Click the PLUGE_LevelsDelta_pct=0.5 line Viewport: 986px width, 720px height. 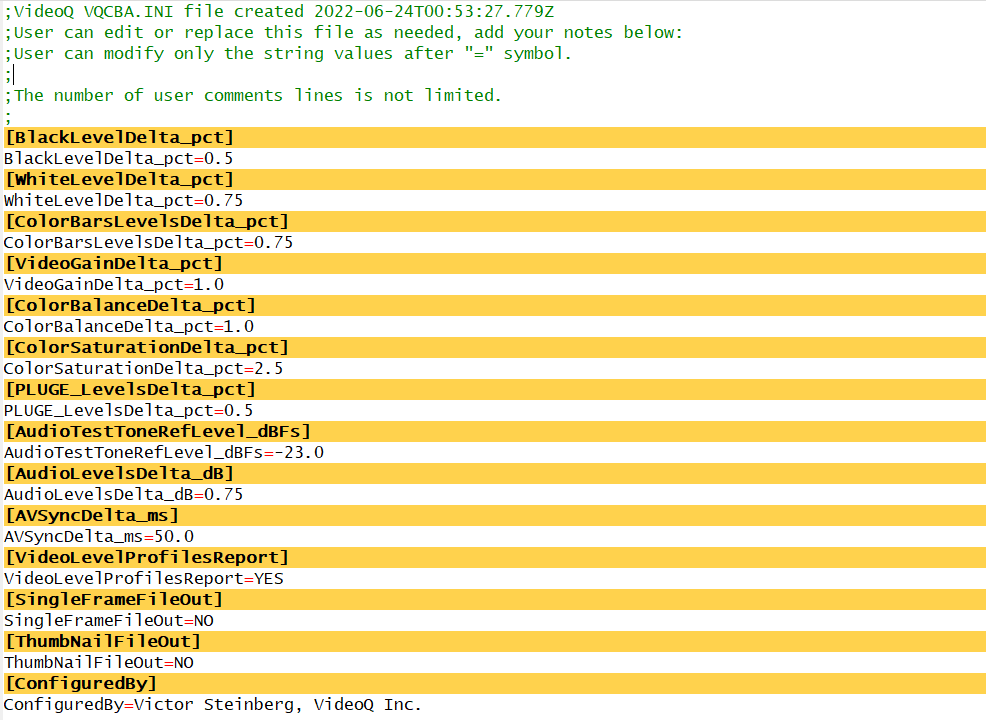pyautogui.click(x=128, y=410)
